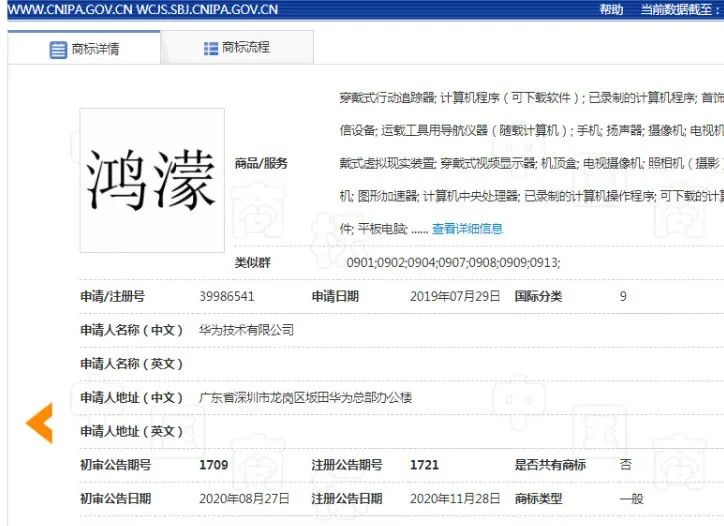Select preliminary announcement issue 1709
724x526 pixels.
(x=213, y=465)
